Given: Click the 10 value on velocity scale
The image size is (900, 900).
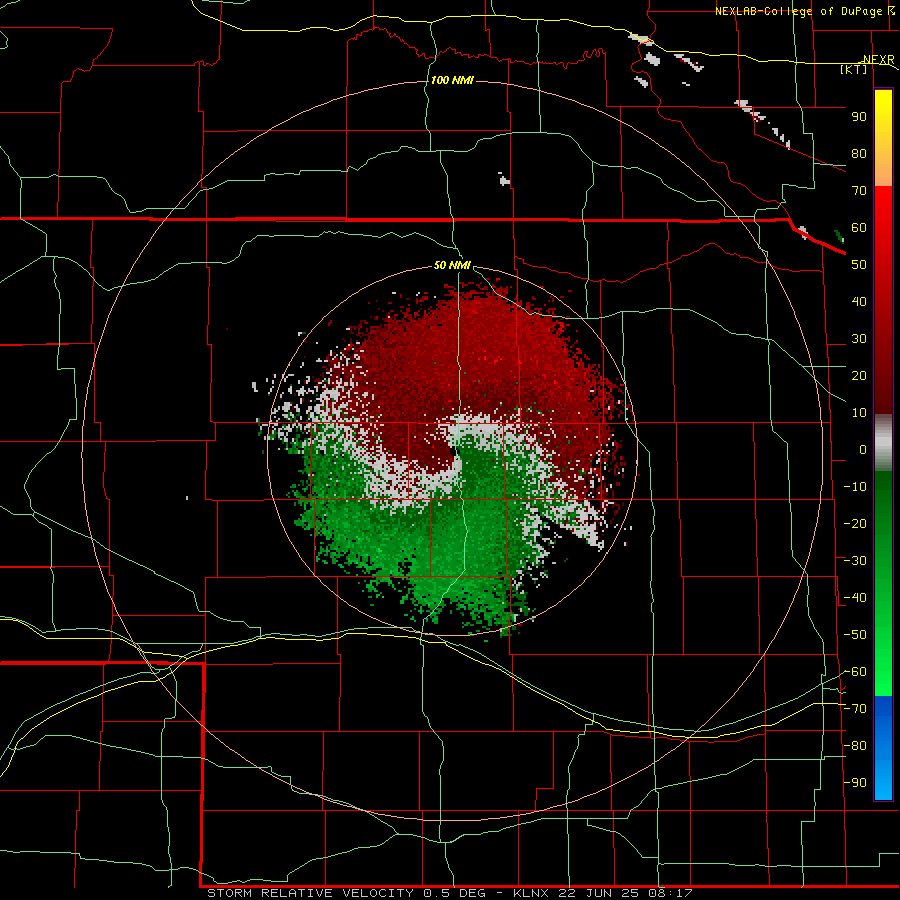Looking at the screenshot, I should (859, 413).
